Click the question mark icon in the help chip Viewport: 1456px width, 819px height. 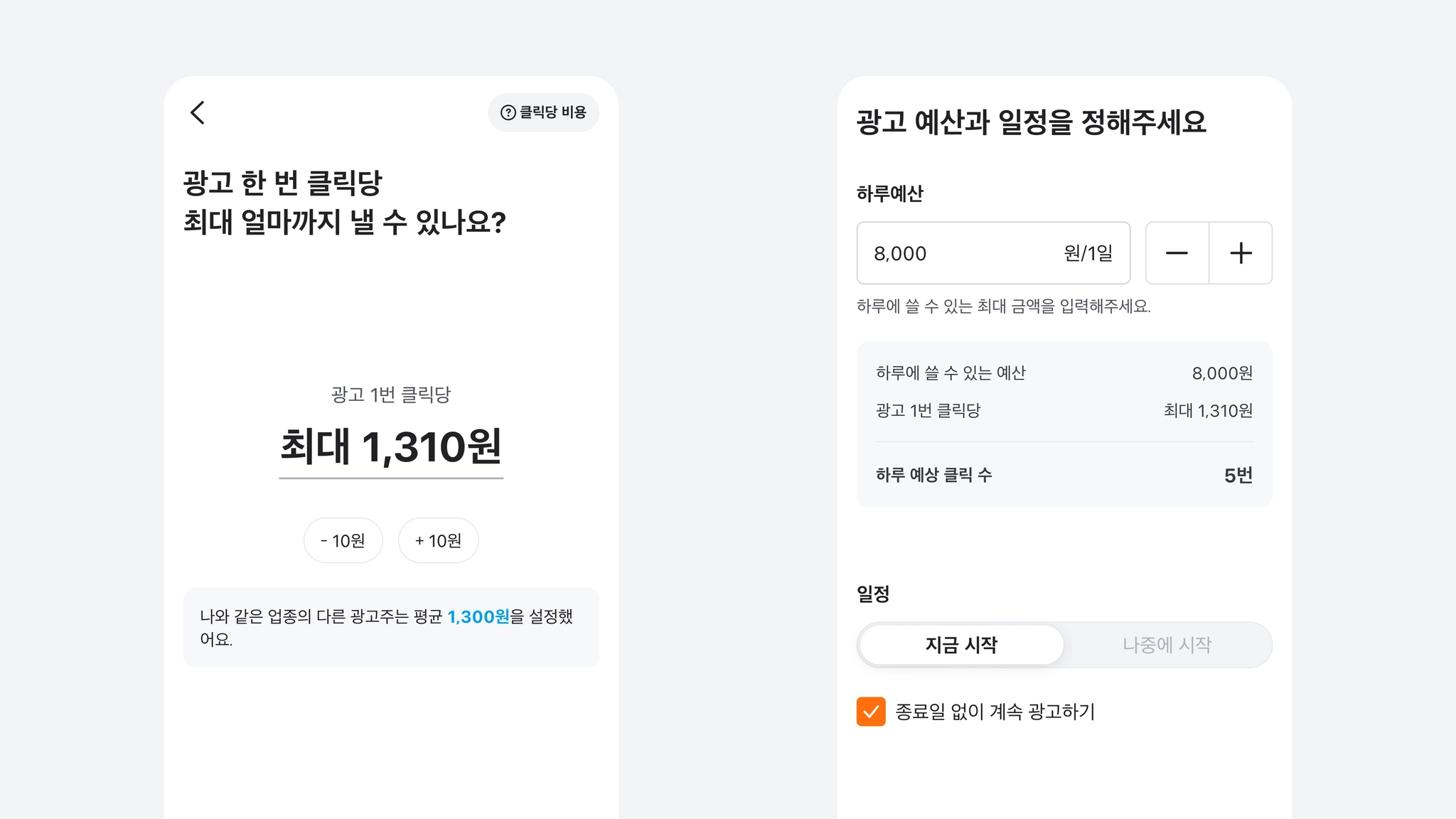(x=508, y=112)
